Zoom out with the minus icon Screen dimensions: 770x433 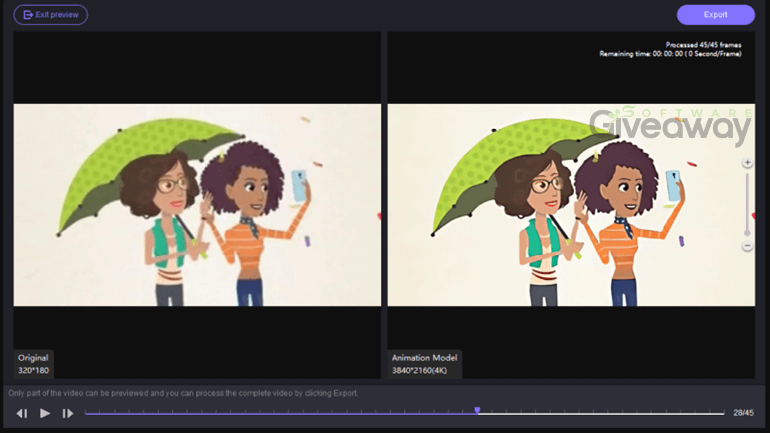747,246
